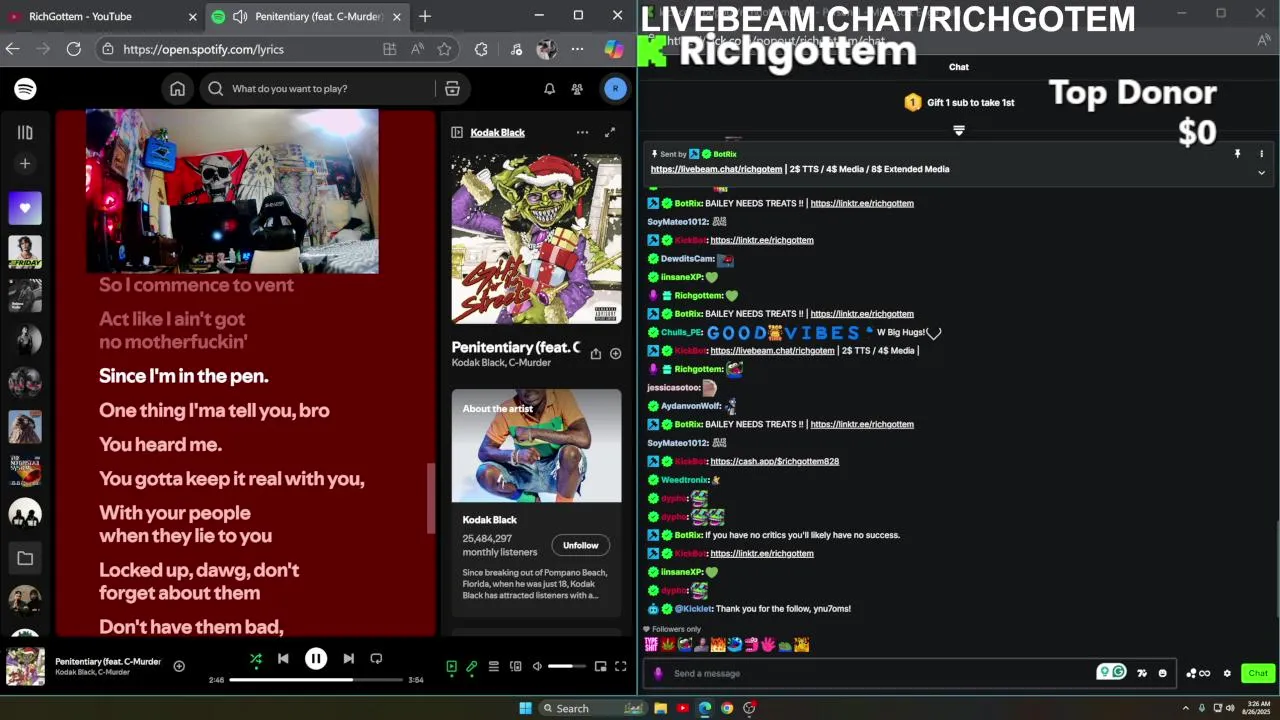Toggle the lyrics microphone icon
The image size is (1280, 720).
pyautogui.click(x=472, y=666)
